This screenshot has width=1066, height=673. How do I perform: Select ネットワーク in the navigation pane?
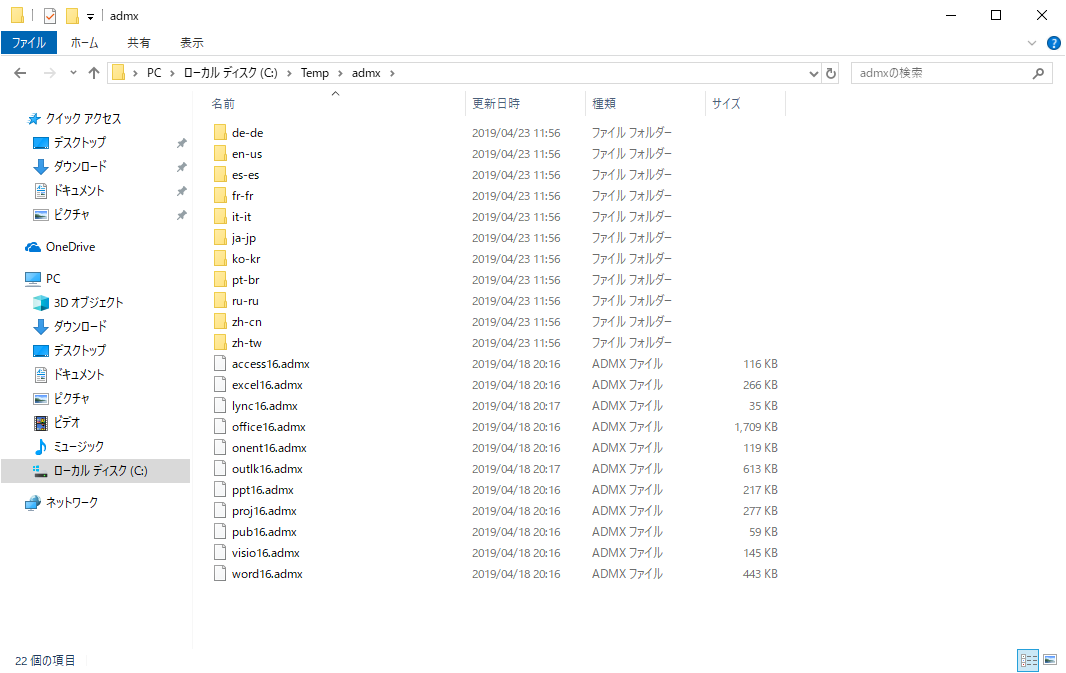coord(71,502)
